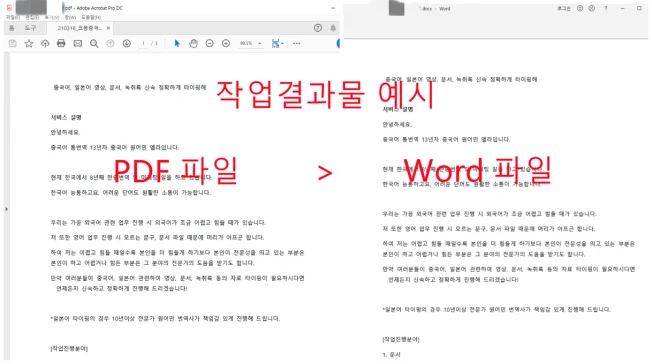The width and height of the screenshot is (652, 364).
Task: Print the PDF with the printer icon
Action: 61,43
